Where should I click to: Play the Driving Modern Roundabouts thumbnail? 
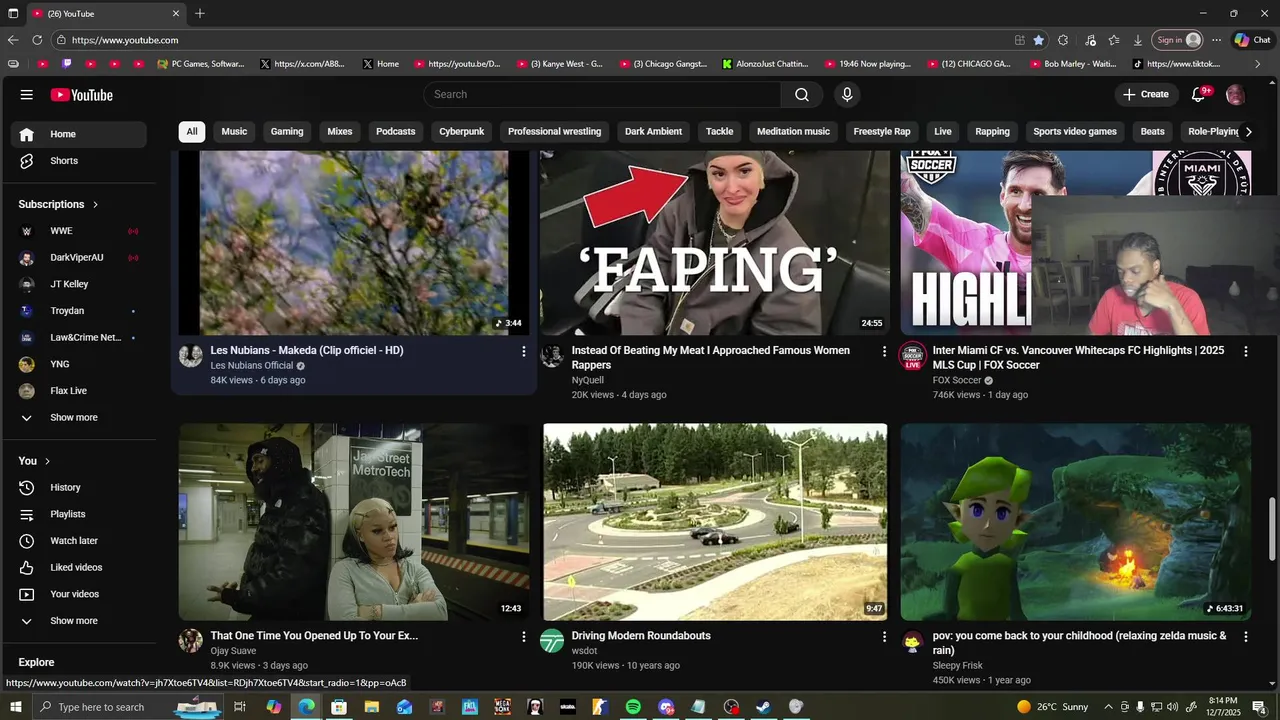pyautogui.click(x=715, y=522)
